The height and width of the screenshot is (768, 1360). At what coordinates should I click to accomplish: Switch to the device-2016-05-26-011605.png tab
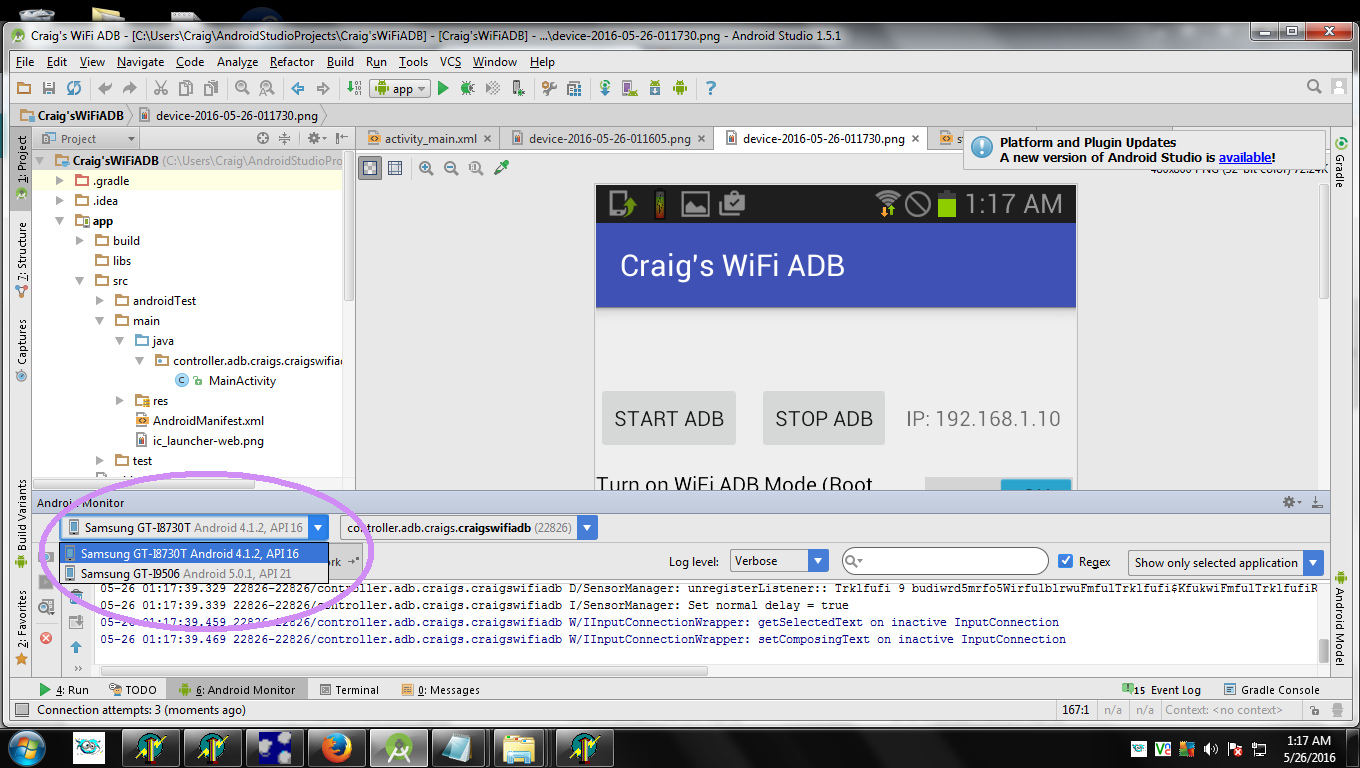tap(609, 138)
